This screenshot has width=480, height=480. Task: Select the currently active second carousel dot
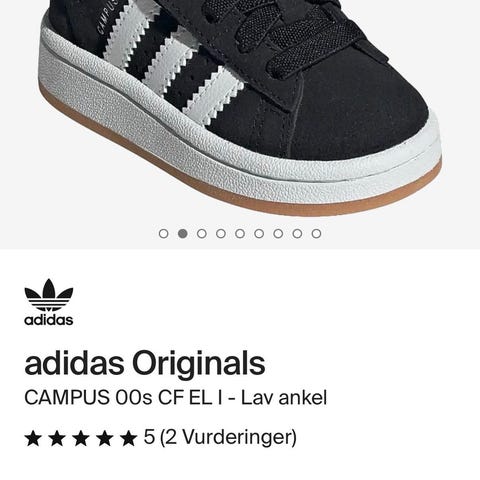point(182,234)
